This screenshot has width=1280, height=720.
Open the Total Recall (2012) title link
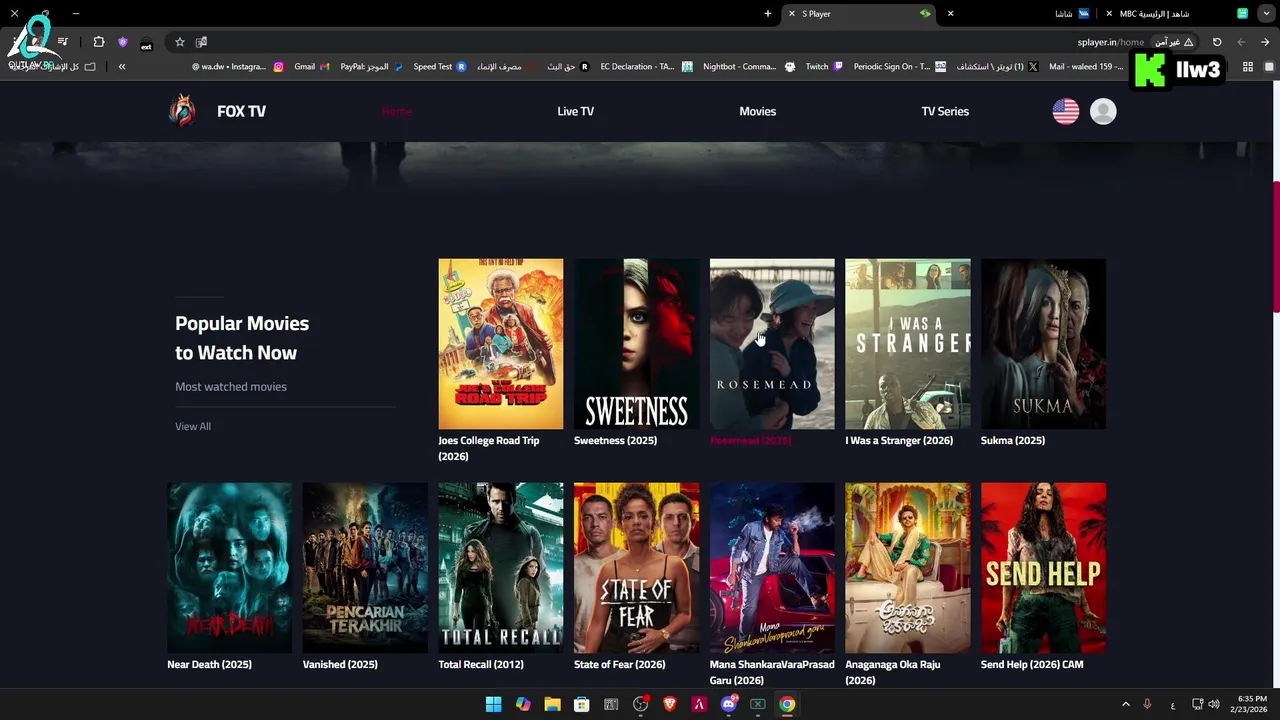pyautogui.click(x=480, y=664)
